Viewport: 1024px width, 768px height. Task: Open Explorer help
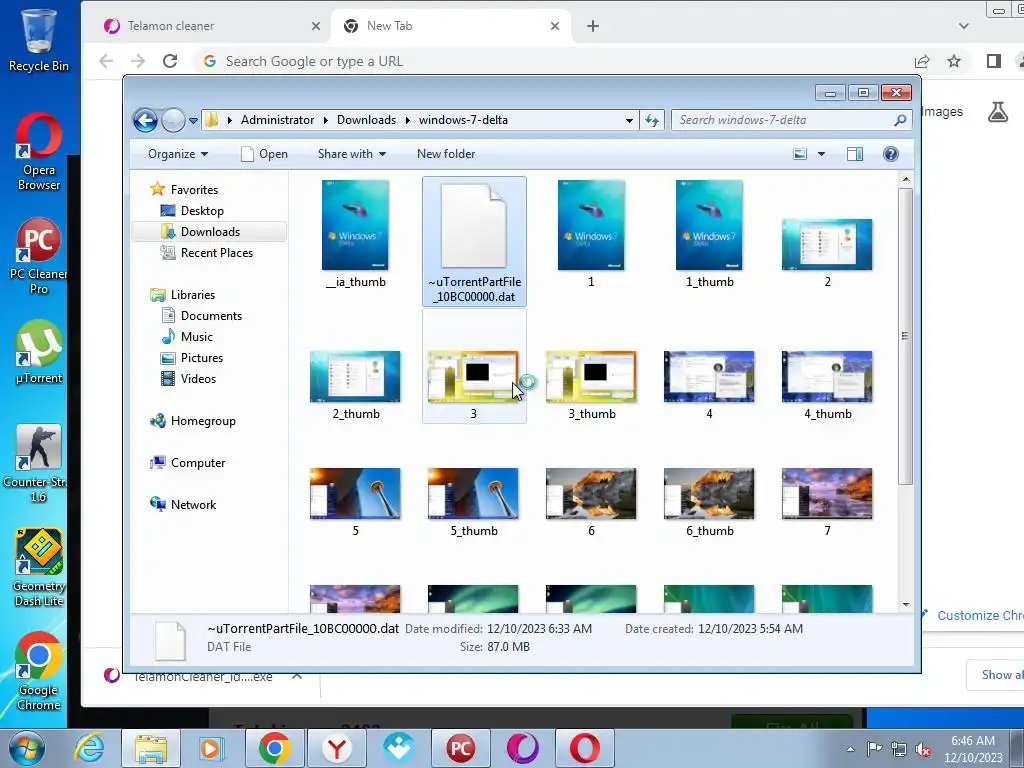click(890, 154)
